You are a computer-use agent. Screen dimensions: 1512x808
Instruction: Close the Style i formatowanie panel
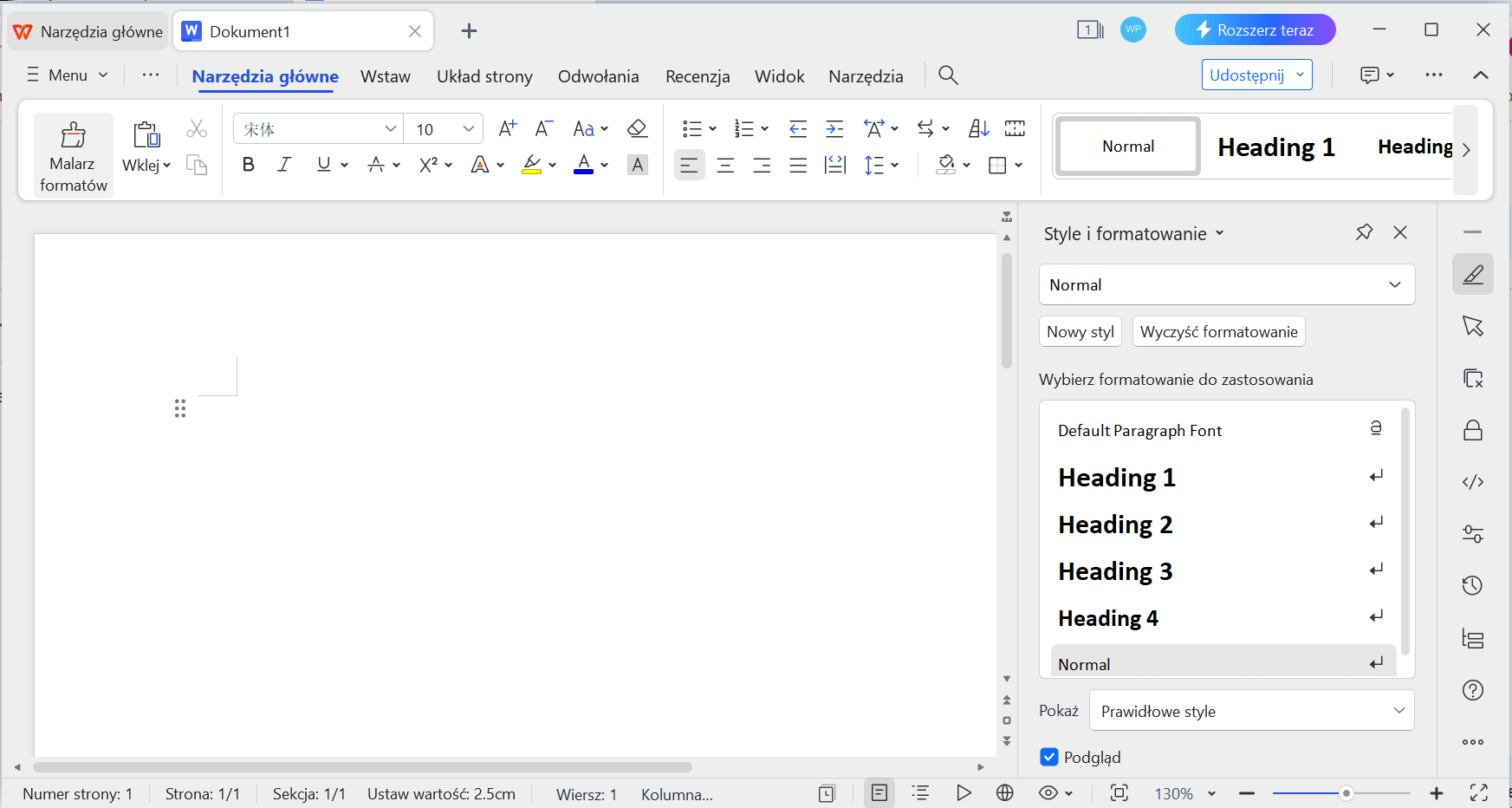(1400, 232)
